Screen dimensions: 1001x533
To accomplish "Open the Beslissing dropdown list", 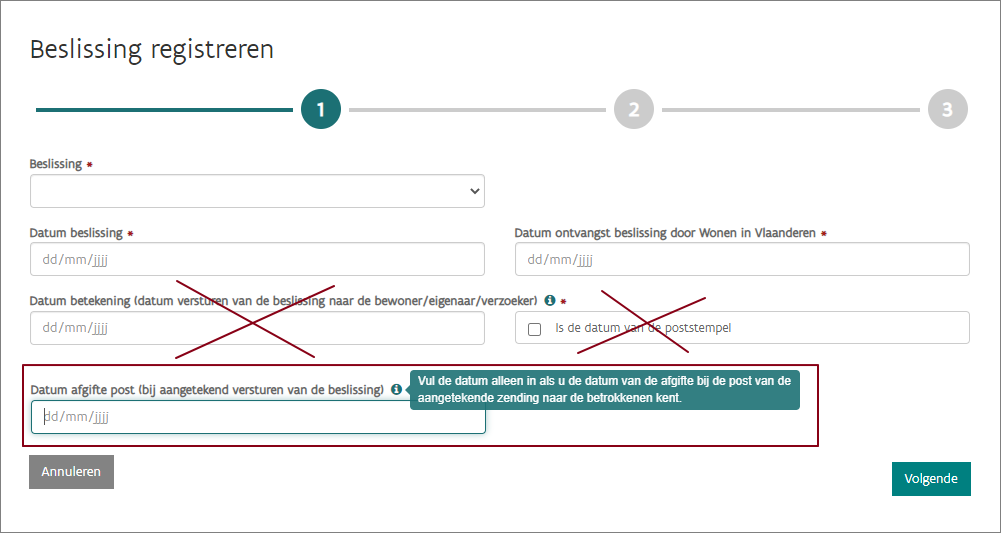I will pos(257,191).
